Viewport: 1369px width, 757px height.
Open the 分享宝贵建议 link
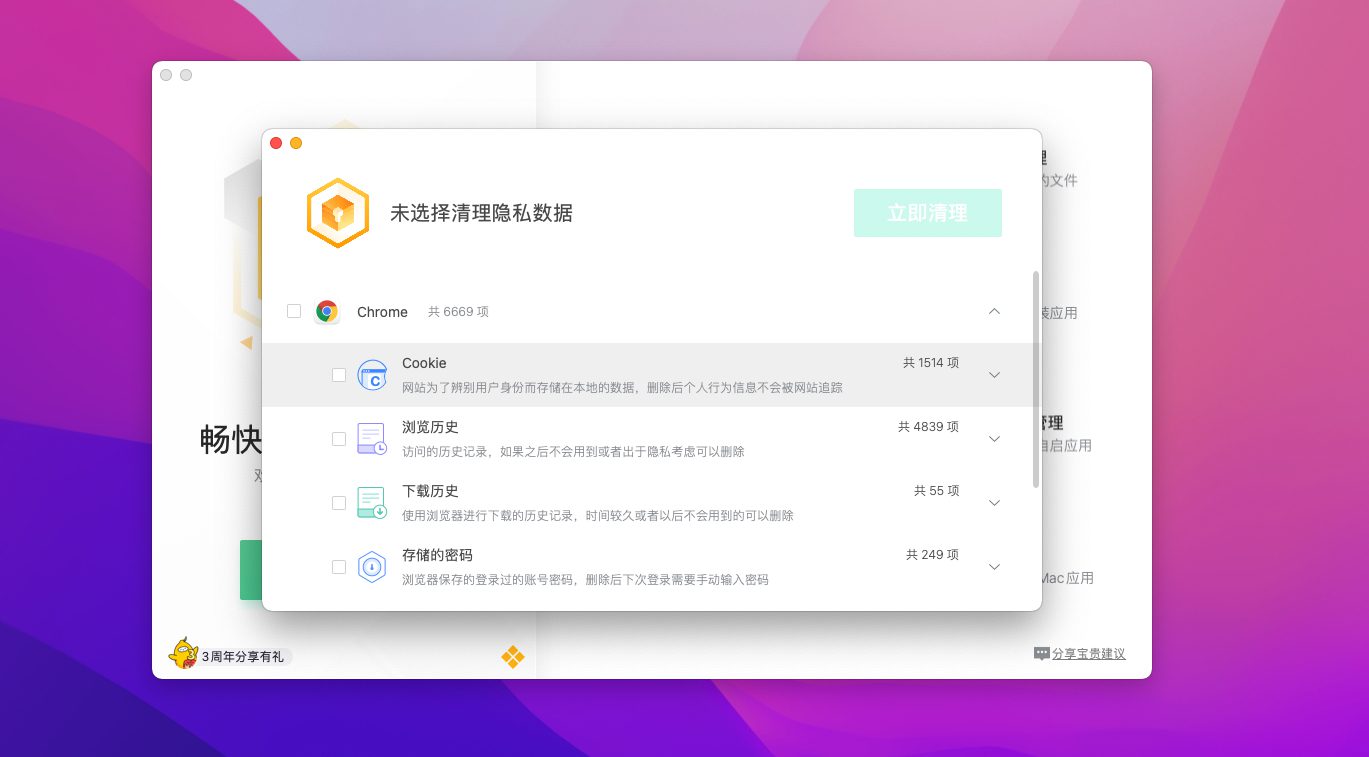point(1088,654)
